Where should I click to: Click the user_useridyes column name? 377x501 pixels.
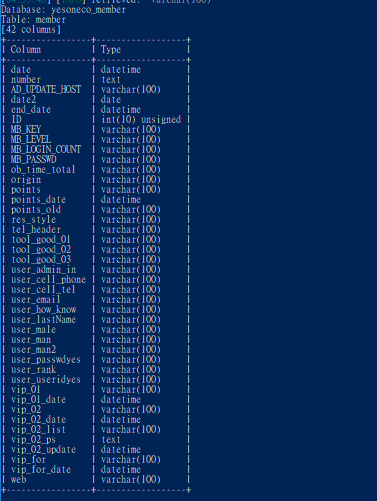46,380
